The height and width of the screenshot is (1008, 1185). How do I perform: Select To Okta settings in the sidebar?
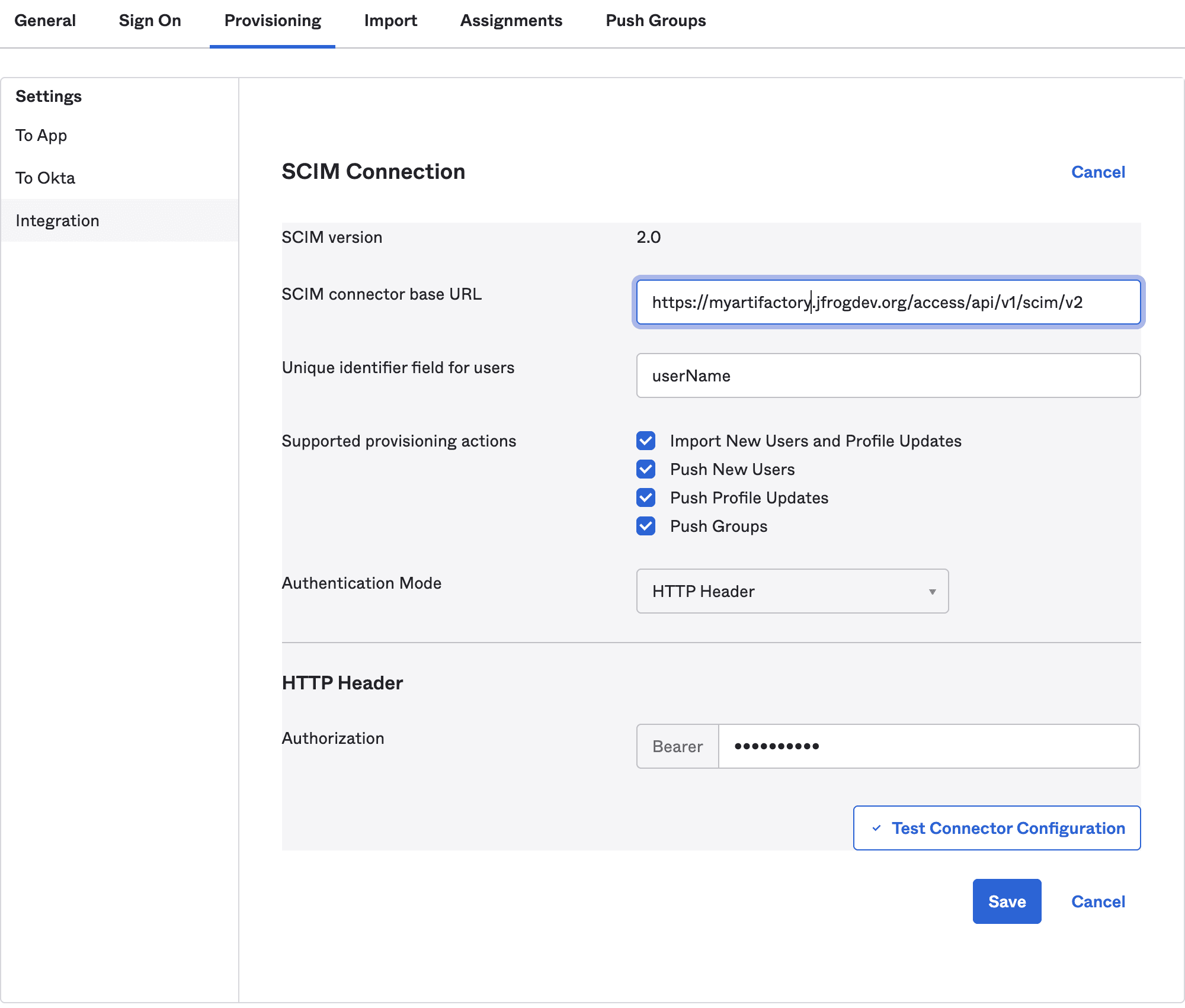pos(46,177)
